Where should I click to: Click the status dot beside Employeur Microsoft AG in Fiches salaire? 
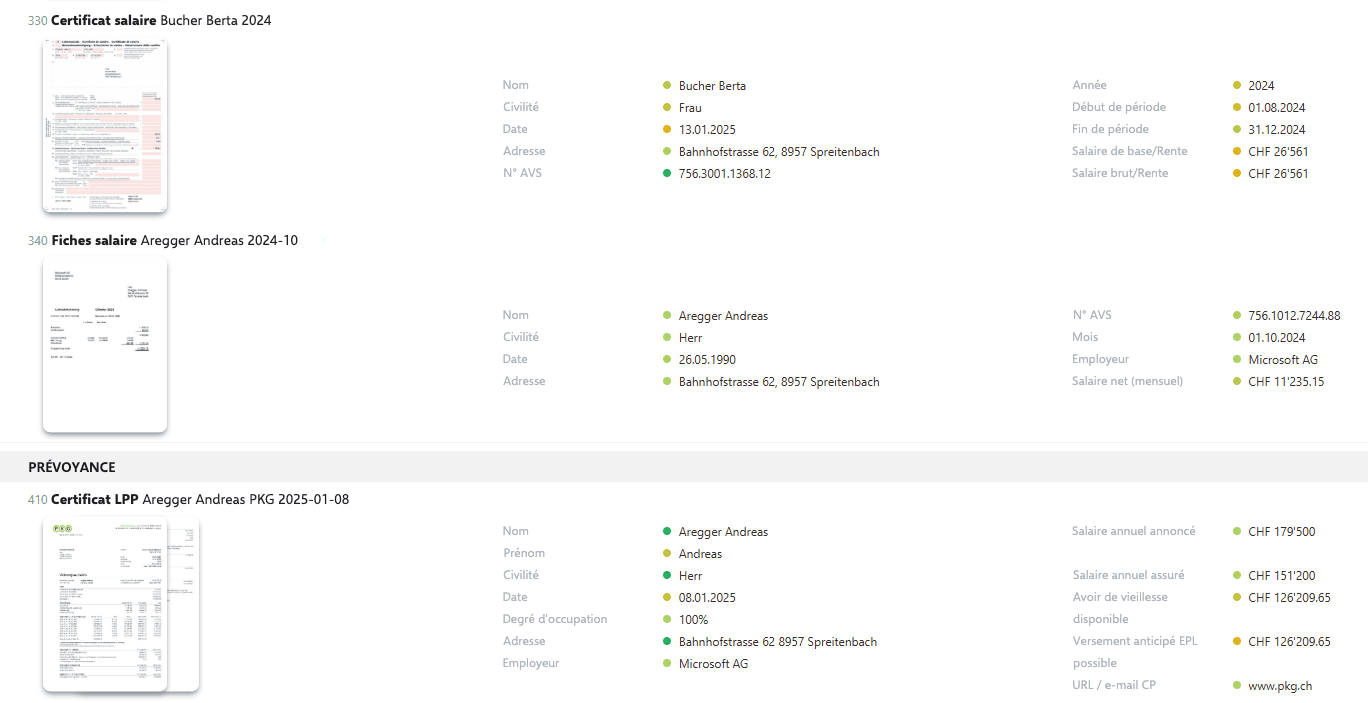click(1237, 359)
